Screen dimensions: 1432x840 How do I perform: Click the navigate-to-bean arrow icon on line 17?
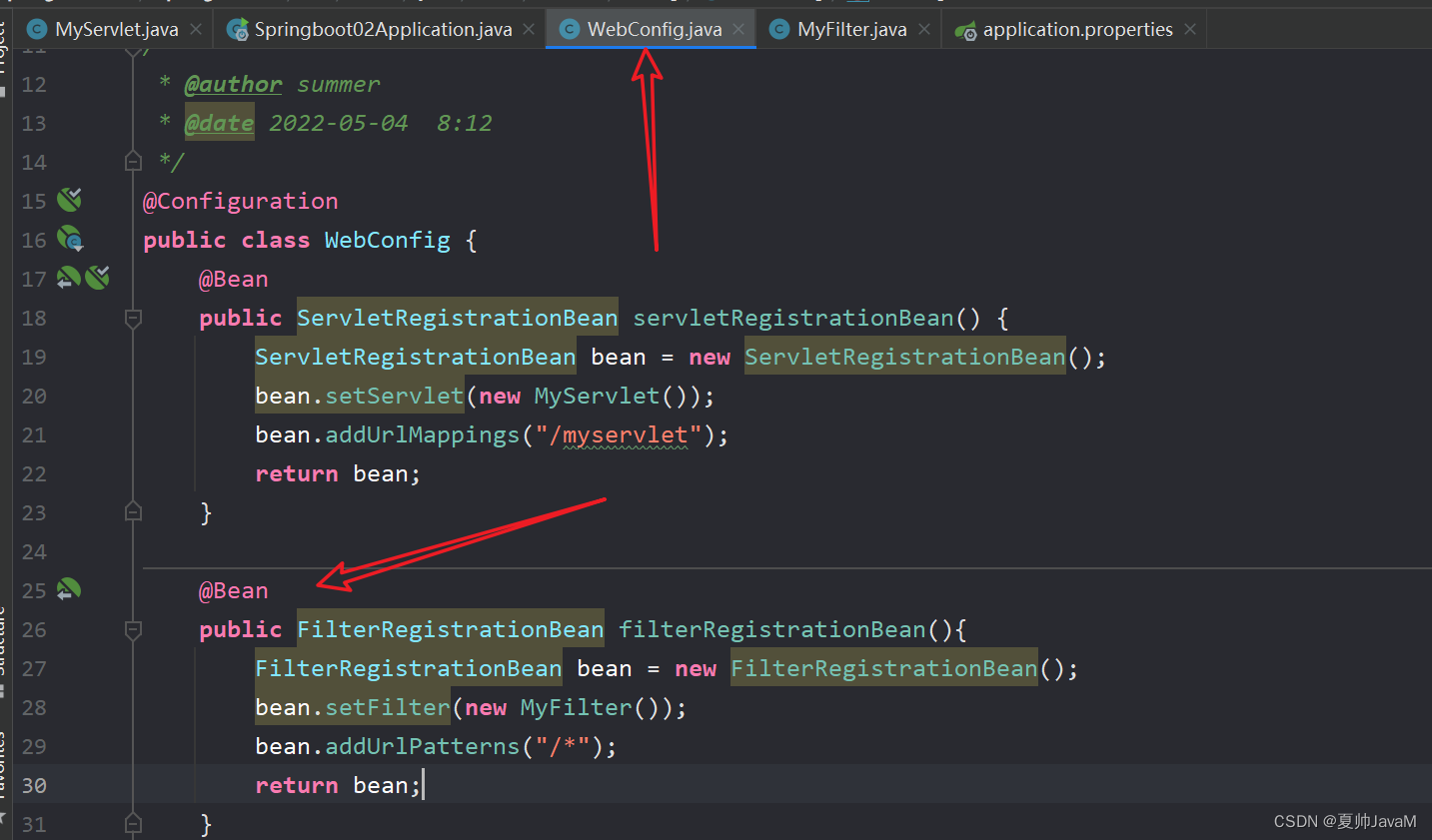tap(68, 278)
